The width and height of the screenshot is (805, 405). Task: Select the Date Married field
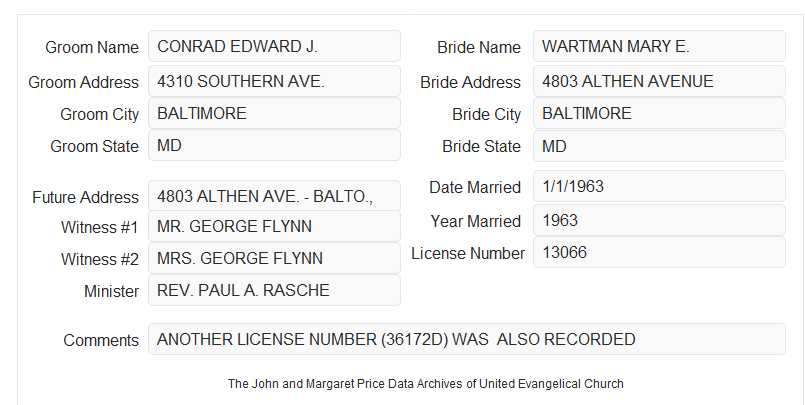(x=659, y=186)
